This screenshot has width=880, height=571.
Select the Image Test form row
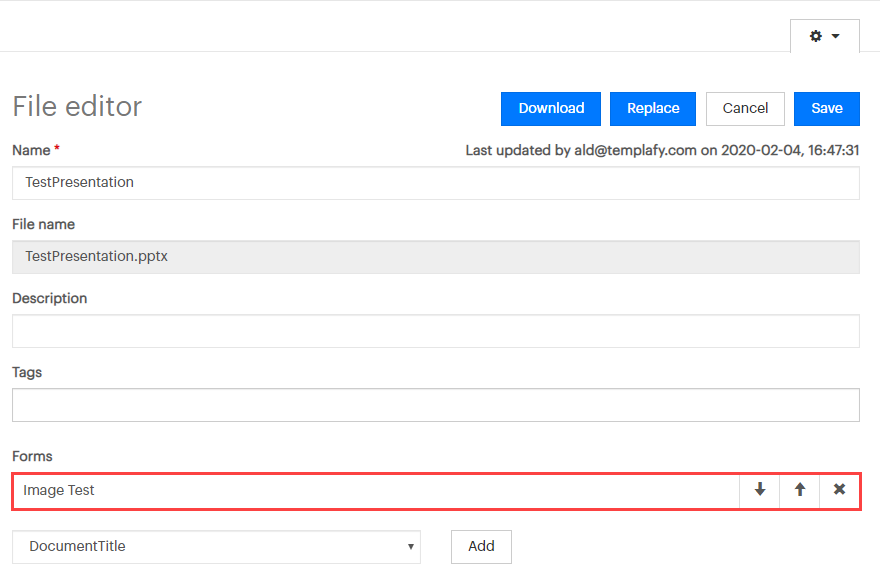pos(375,491)
